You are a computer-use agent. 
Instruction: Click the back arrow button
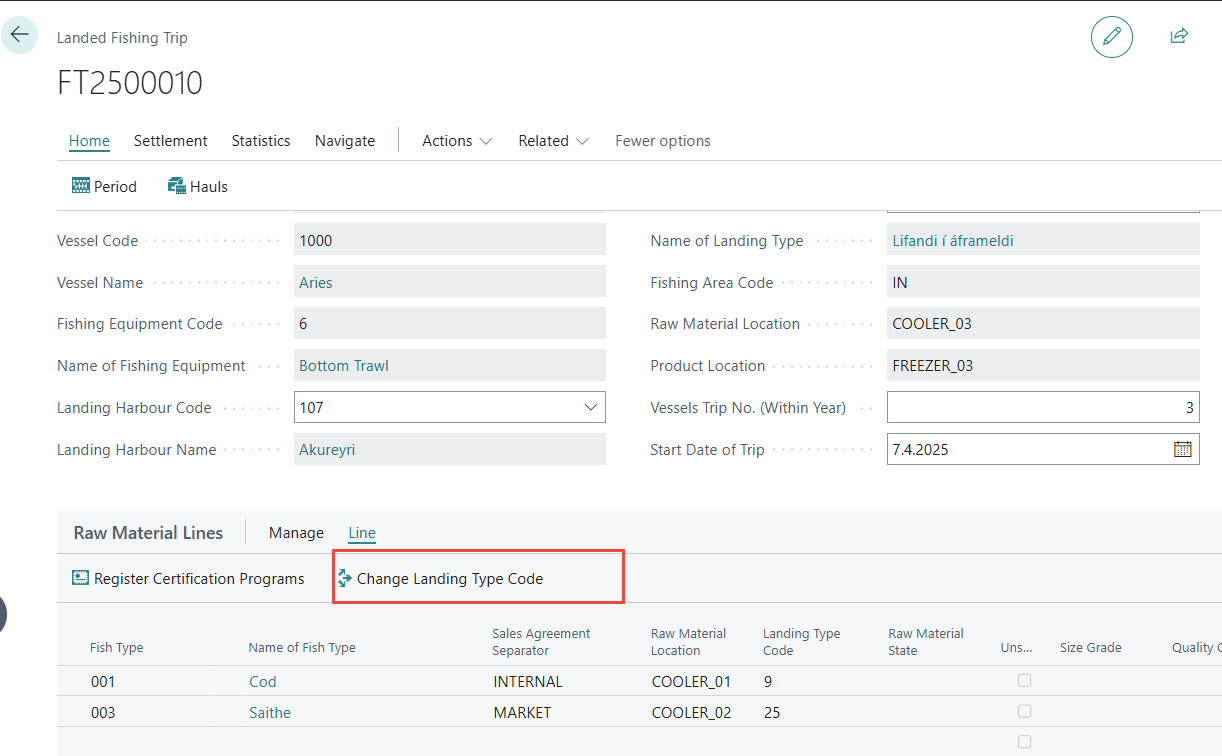point(19,35)
